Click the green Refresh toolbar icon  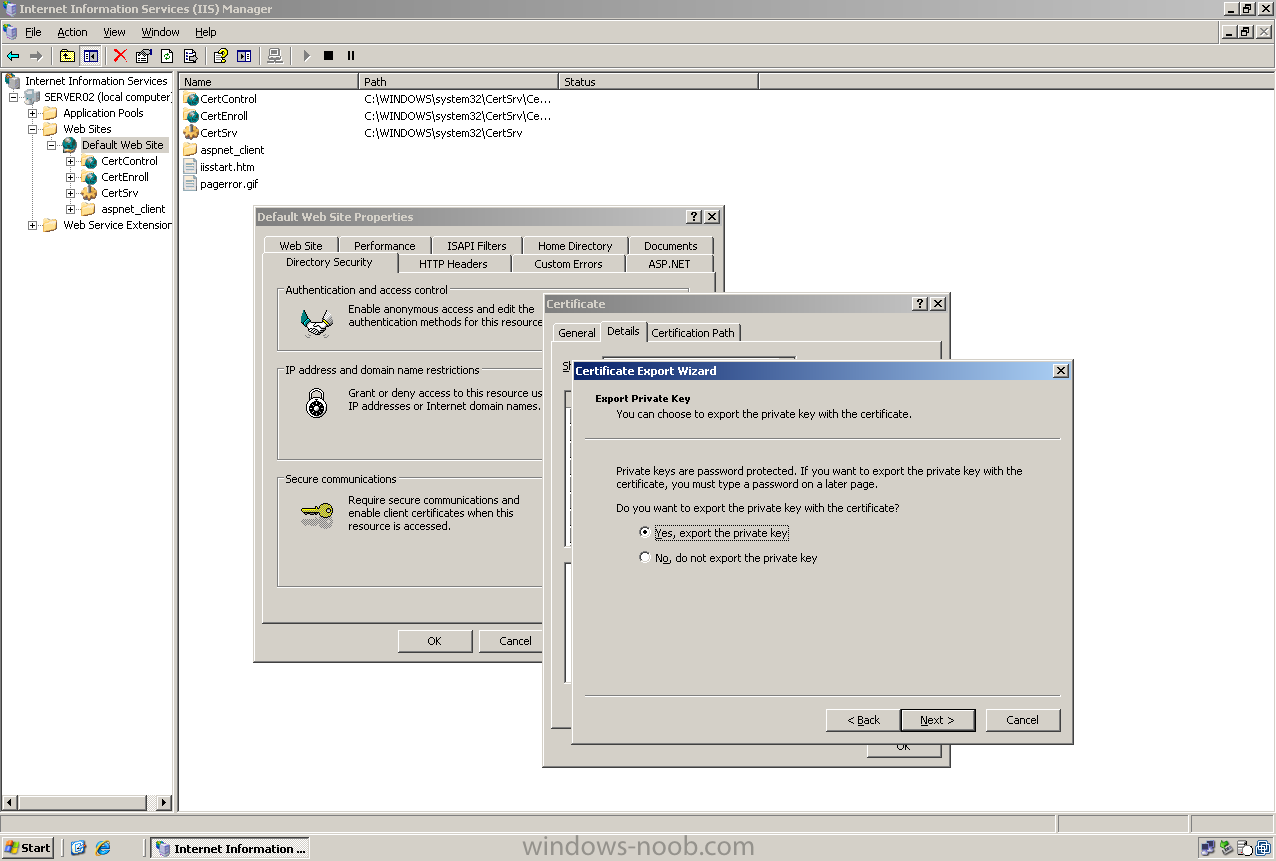click(167, 56)
